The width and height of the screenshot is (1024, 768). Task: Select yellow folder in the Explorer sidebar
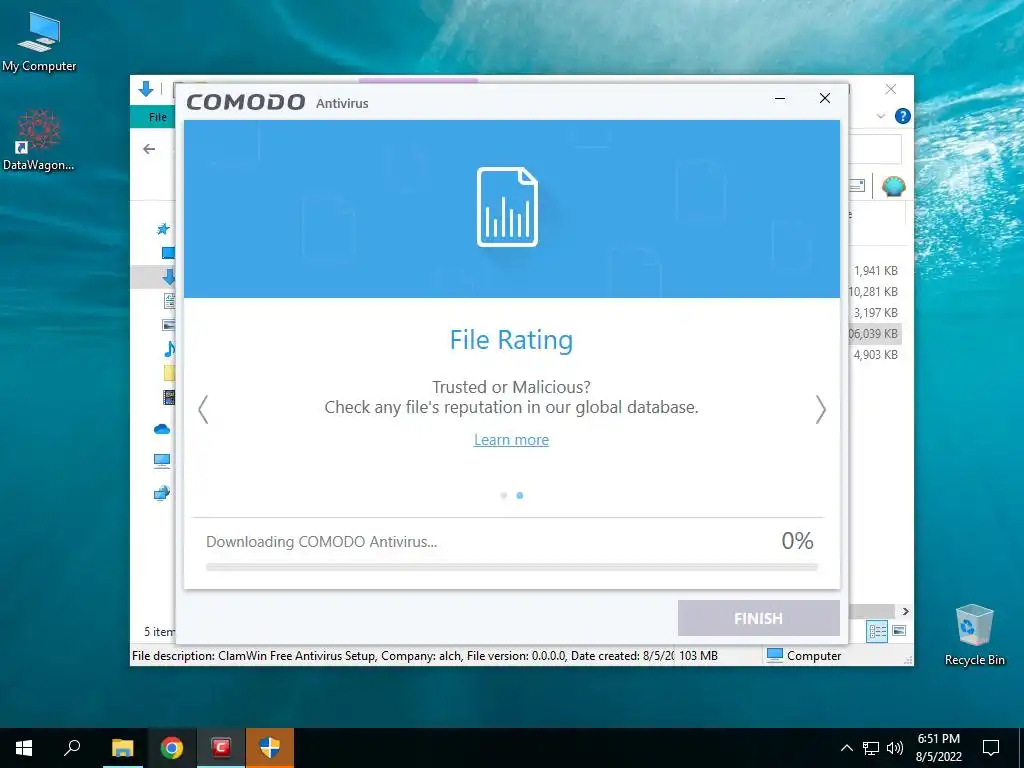pyautogui.click(x=169, y=373)
